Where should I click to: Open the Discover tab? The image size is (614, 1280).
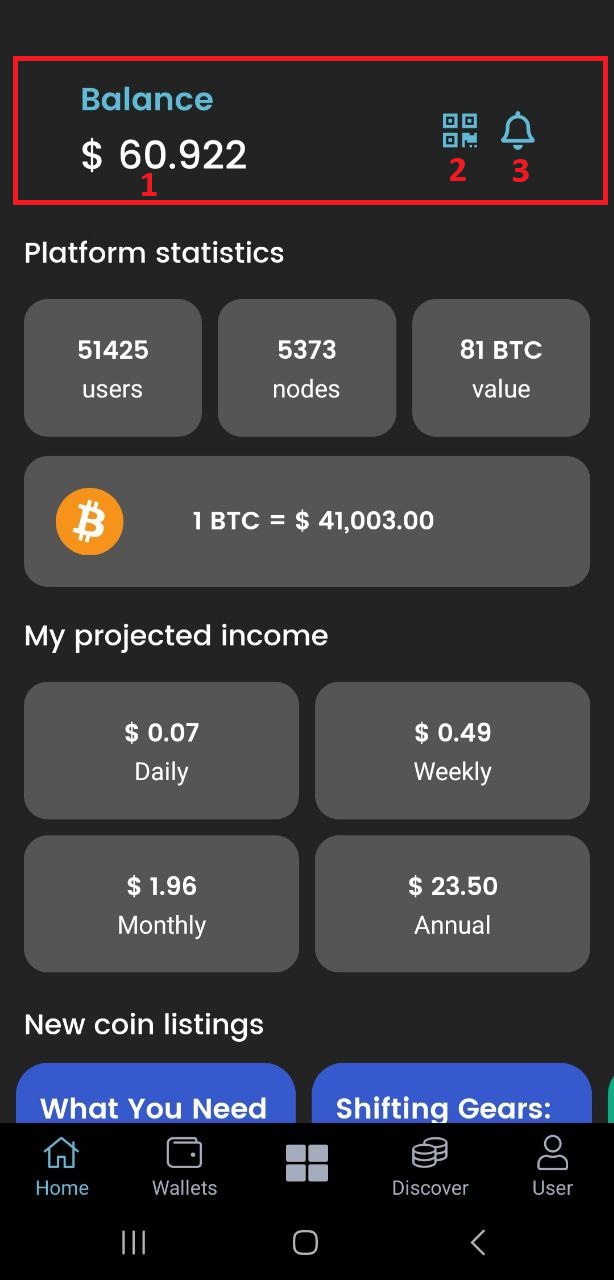[430, 1166]
